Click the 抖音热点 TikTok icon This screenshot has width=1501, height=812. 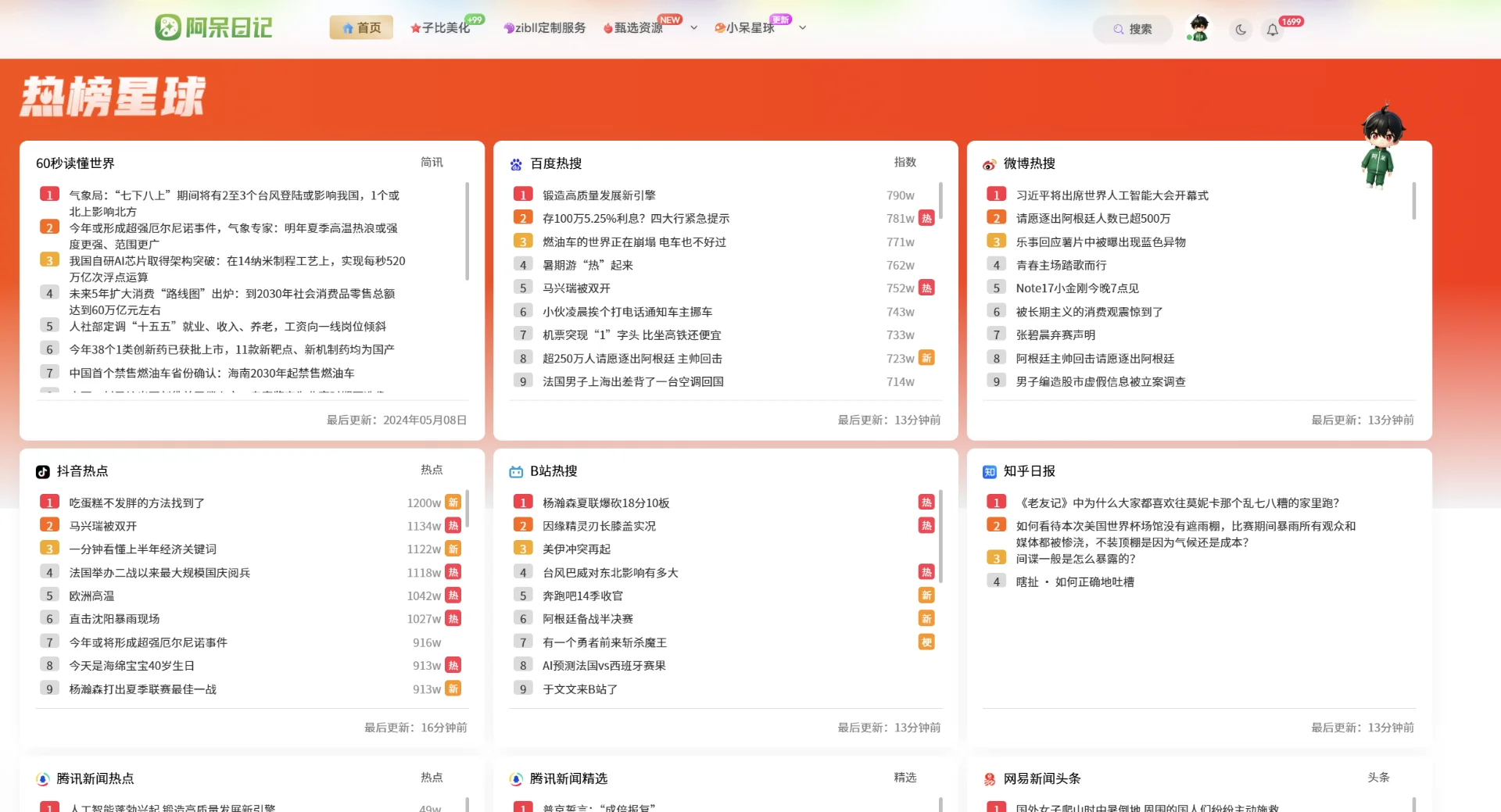43,472
